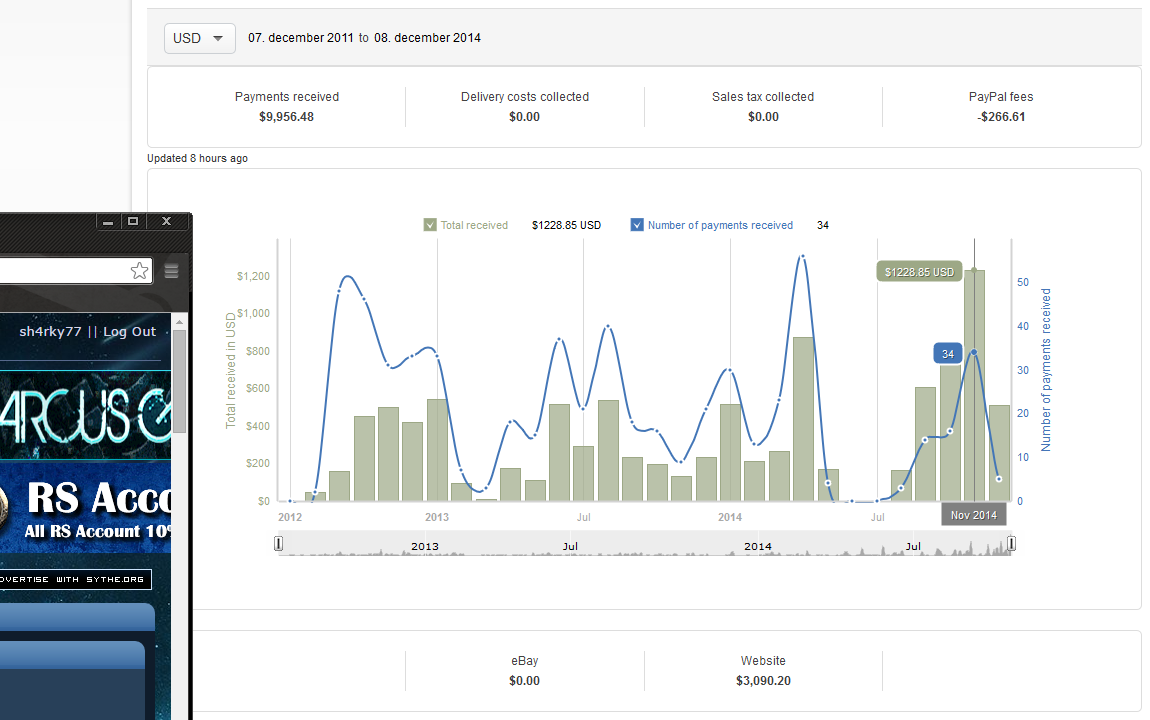The width and height of the screenshot is (1150, 720).
Task: Click the 2013 label on range navigator
Action: point(425,546)
